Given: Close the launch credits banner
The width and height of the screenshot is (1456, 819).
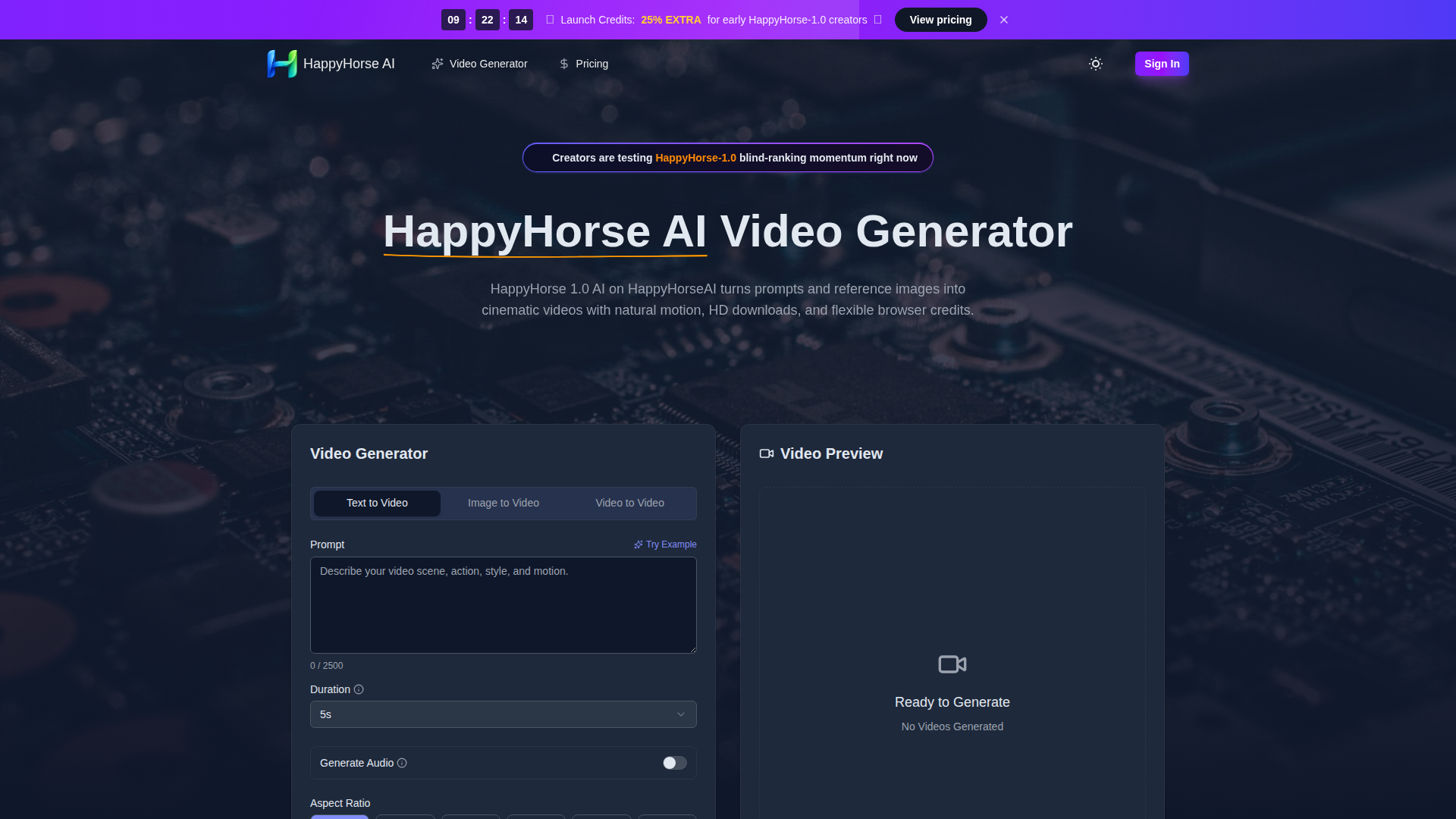Looking at the screenshot, I should click(1004, 20).
